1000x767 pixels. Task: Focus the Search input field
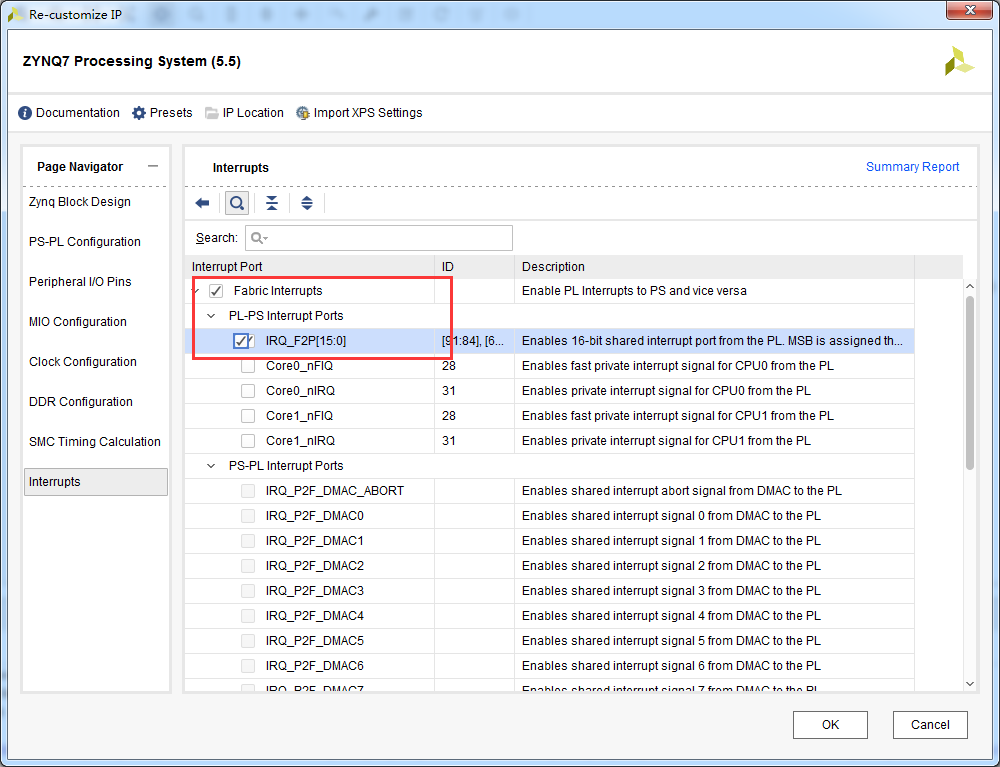pos(379,238)
